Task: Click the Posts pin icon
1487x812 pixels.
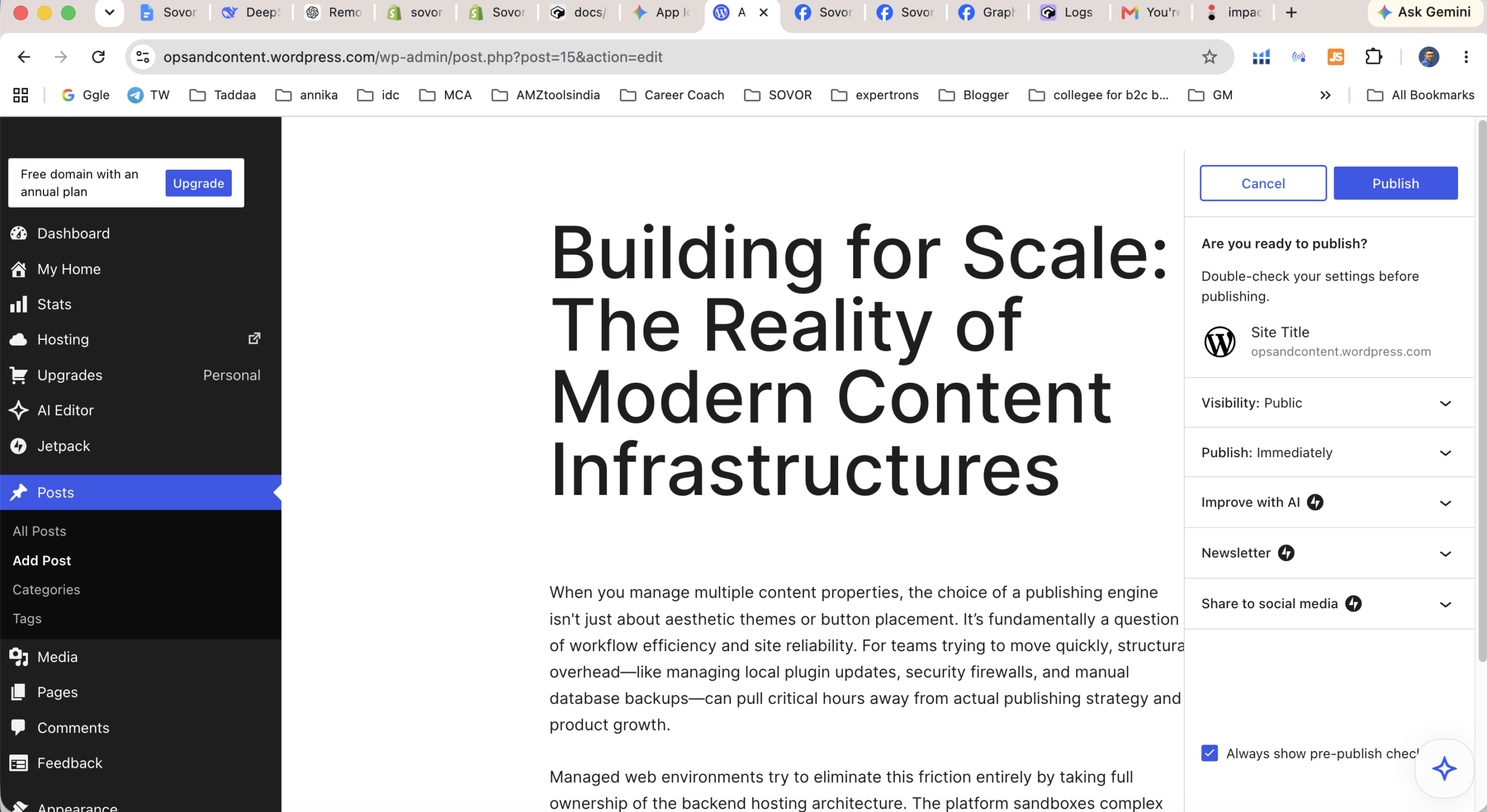Action: pos(19,493)
